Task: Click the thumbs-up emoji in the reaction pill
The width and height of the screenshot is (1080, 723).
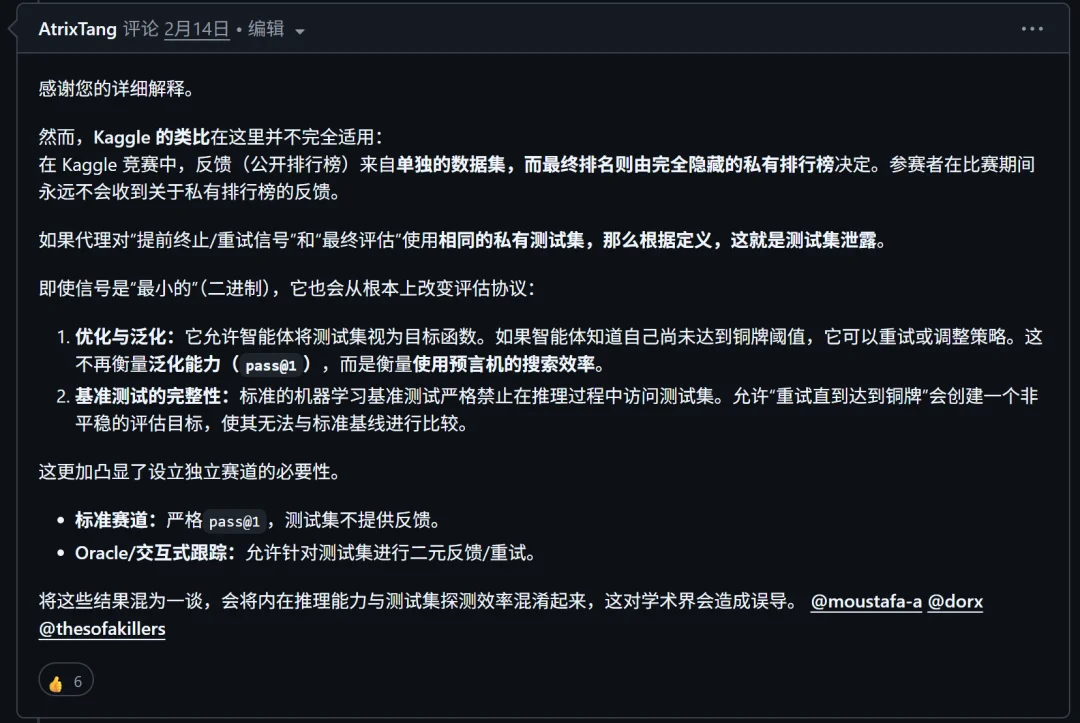Action: [x=55, y=680]
